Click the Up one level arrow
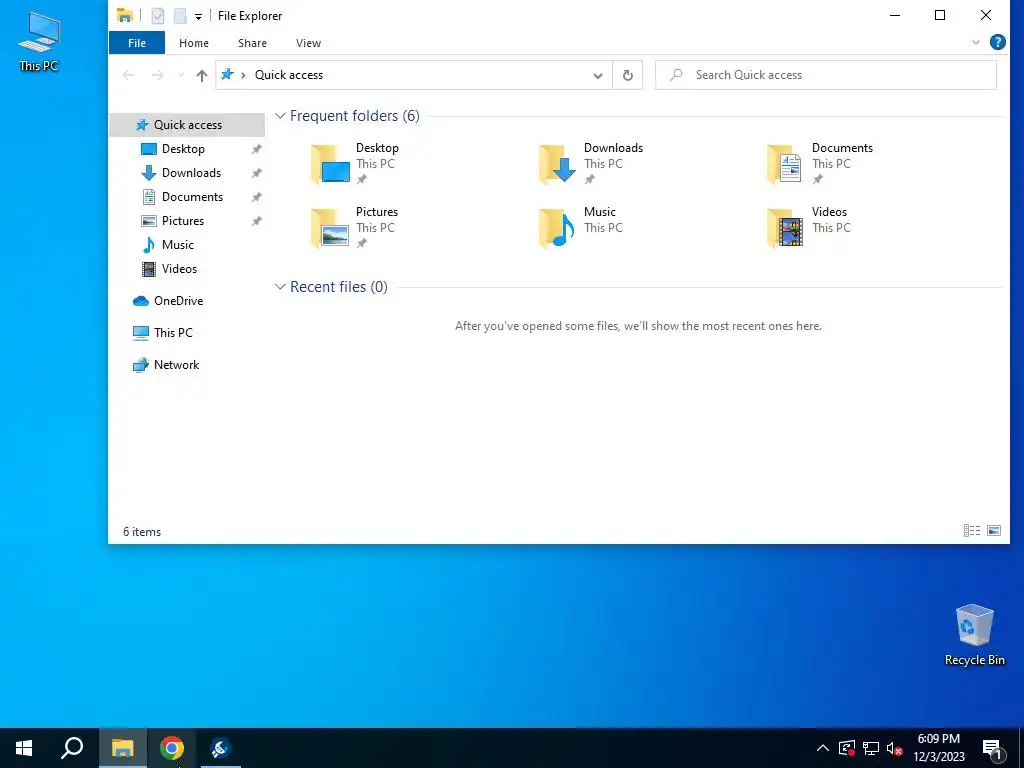The height and width of the screenshot is (768, 1024). [202, 75]
